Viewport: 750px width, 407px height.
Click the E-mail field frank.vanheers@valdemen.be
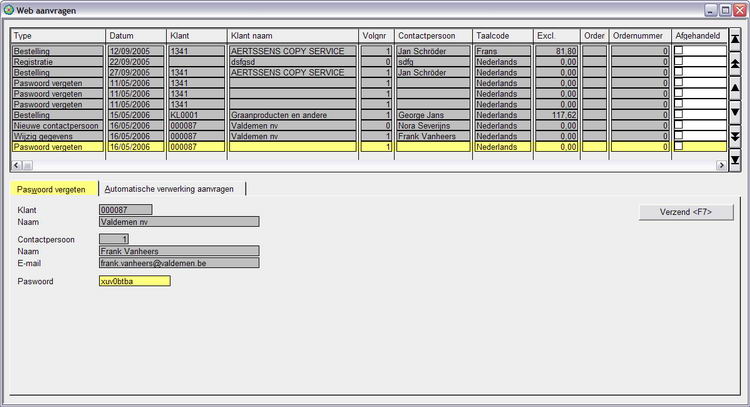pos(179,263)
